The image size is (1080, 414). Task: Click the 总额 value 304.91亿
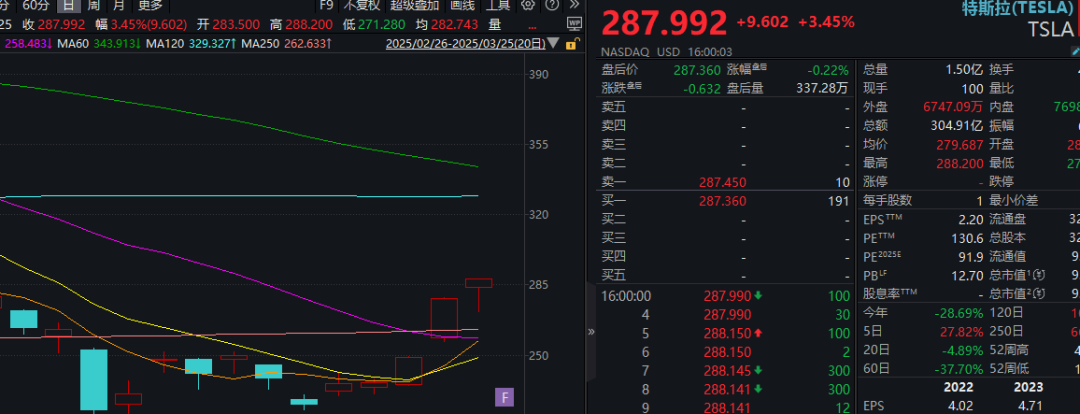click(956, 126)
